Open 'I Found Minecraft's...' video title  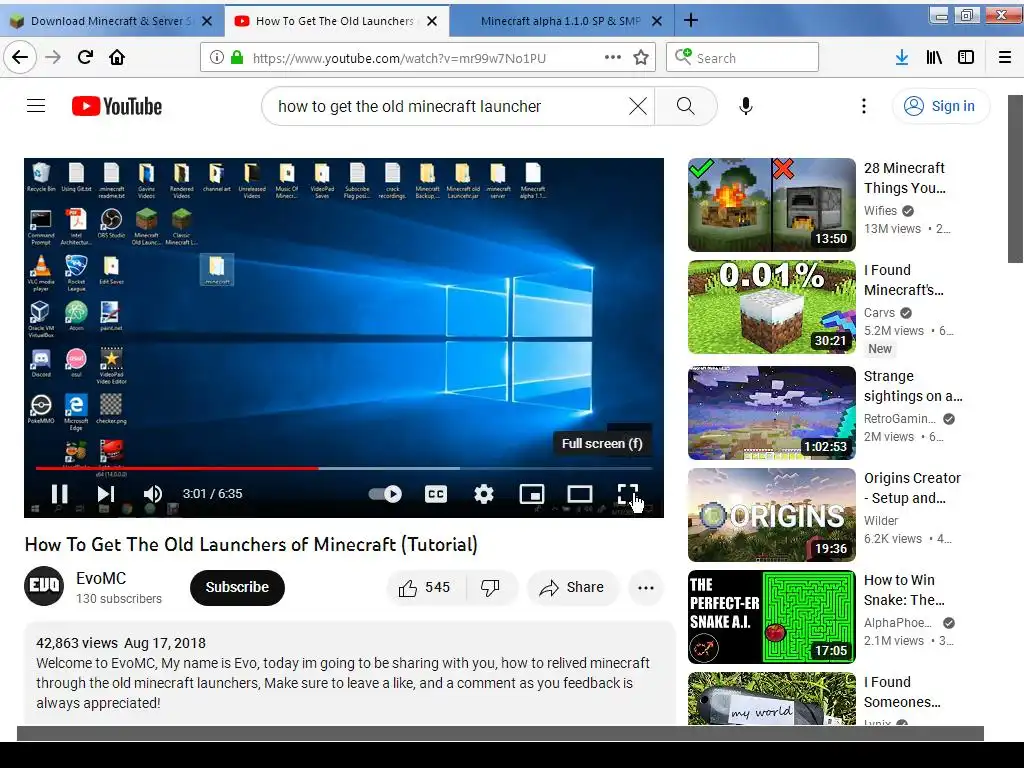[x=903, y=280]
